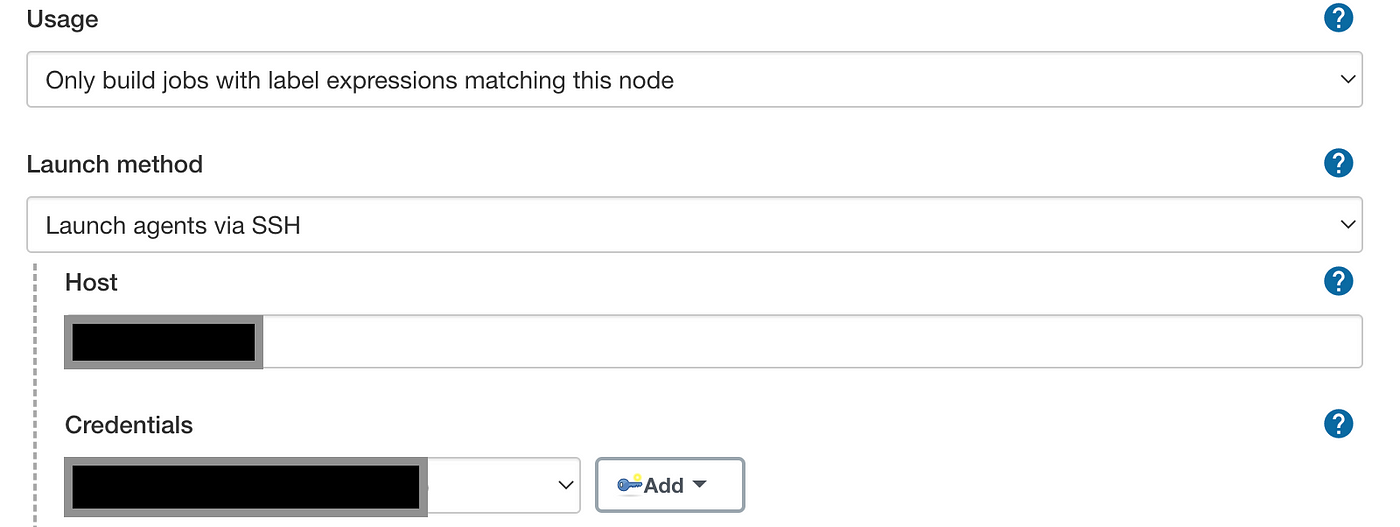Open help for Launch method

pos(1338,163)
